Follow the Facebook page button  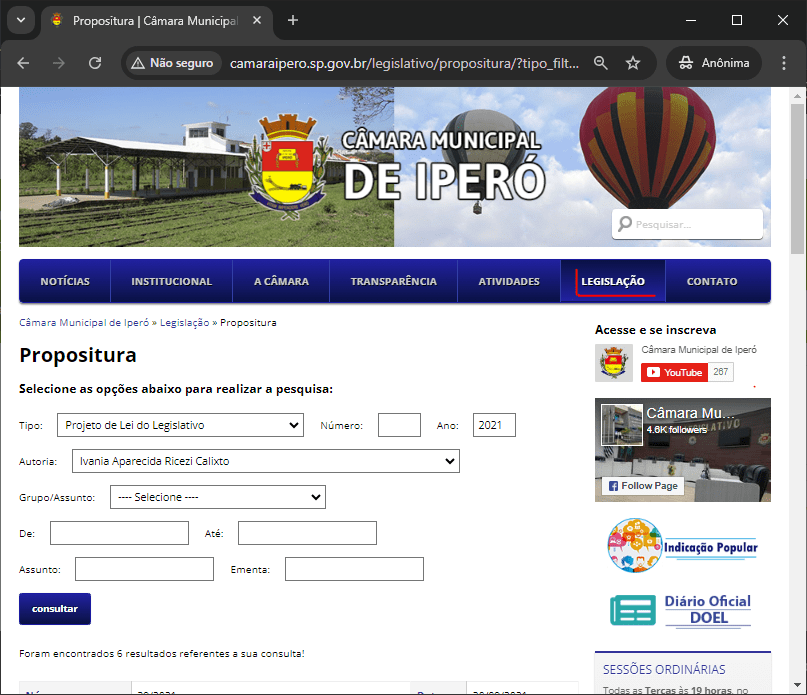click(x=642, y=486)
